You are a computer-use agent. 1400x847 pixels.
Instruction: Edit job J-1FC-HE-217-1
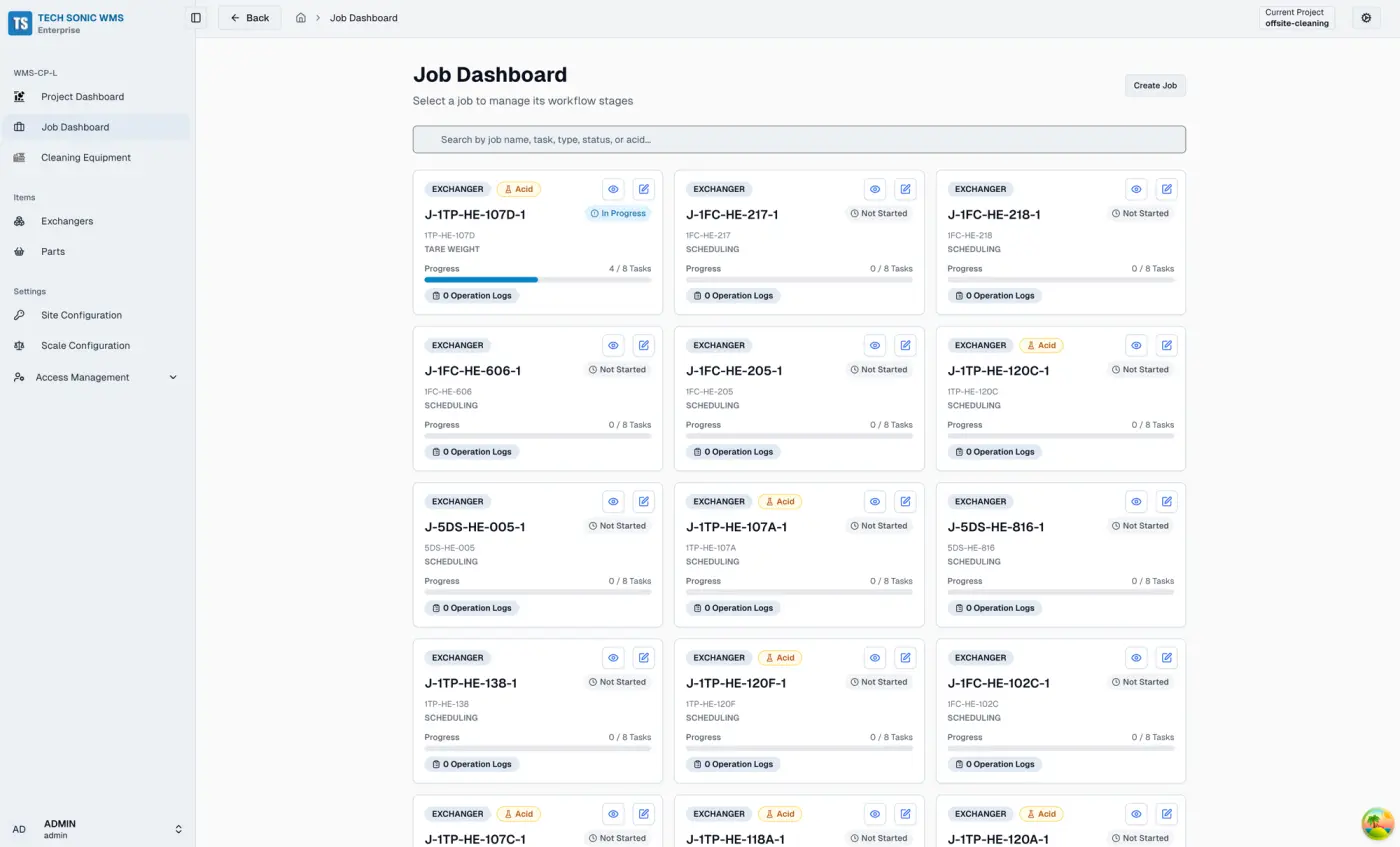(905, 189)
